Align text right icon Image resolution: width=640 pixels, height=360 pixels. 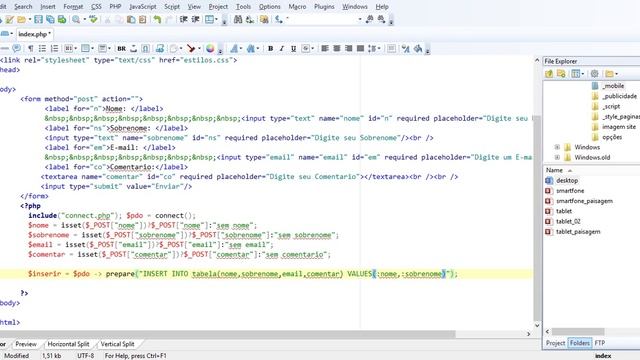point(349,49)
